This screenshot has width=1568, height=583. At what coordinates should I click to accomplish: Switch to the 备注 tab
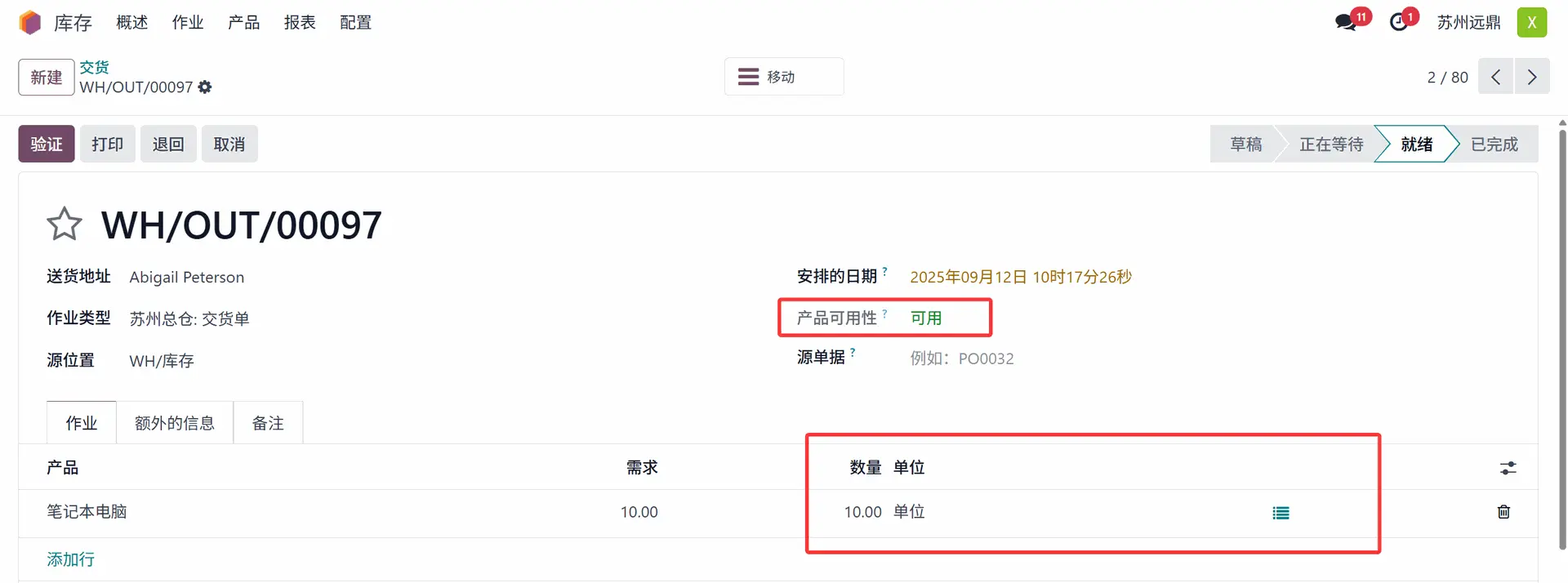268,423
